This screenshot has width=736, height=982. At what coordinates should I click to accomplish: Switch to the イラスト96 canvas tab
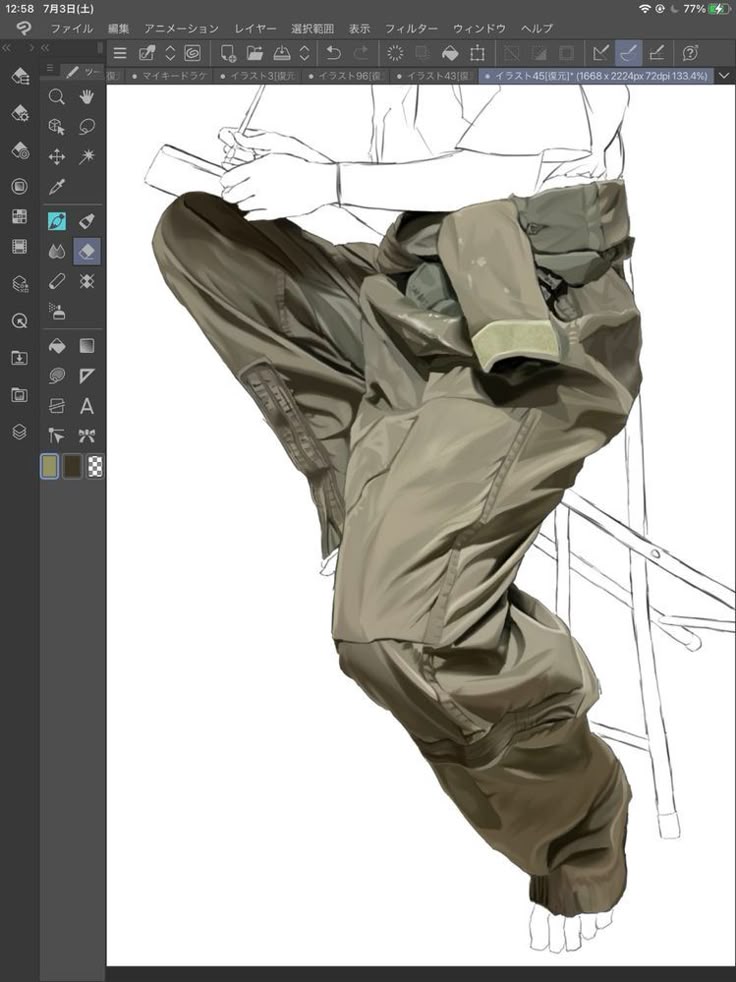coord(349,75)
